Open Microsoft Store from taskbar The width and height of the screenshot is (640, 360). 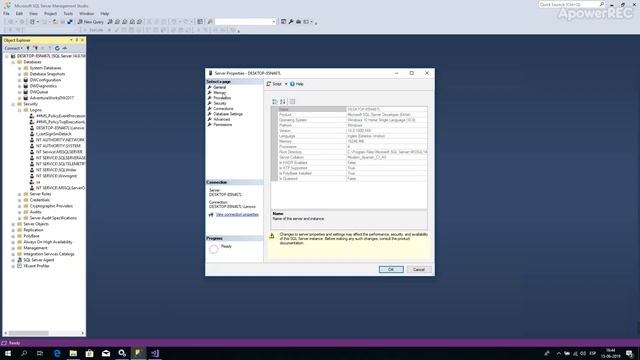(89, 353)
